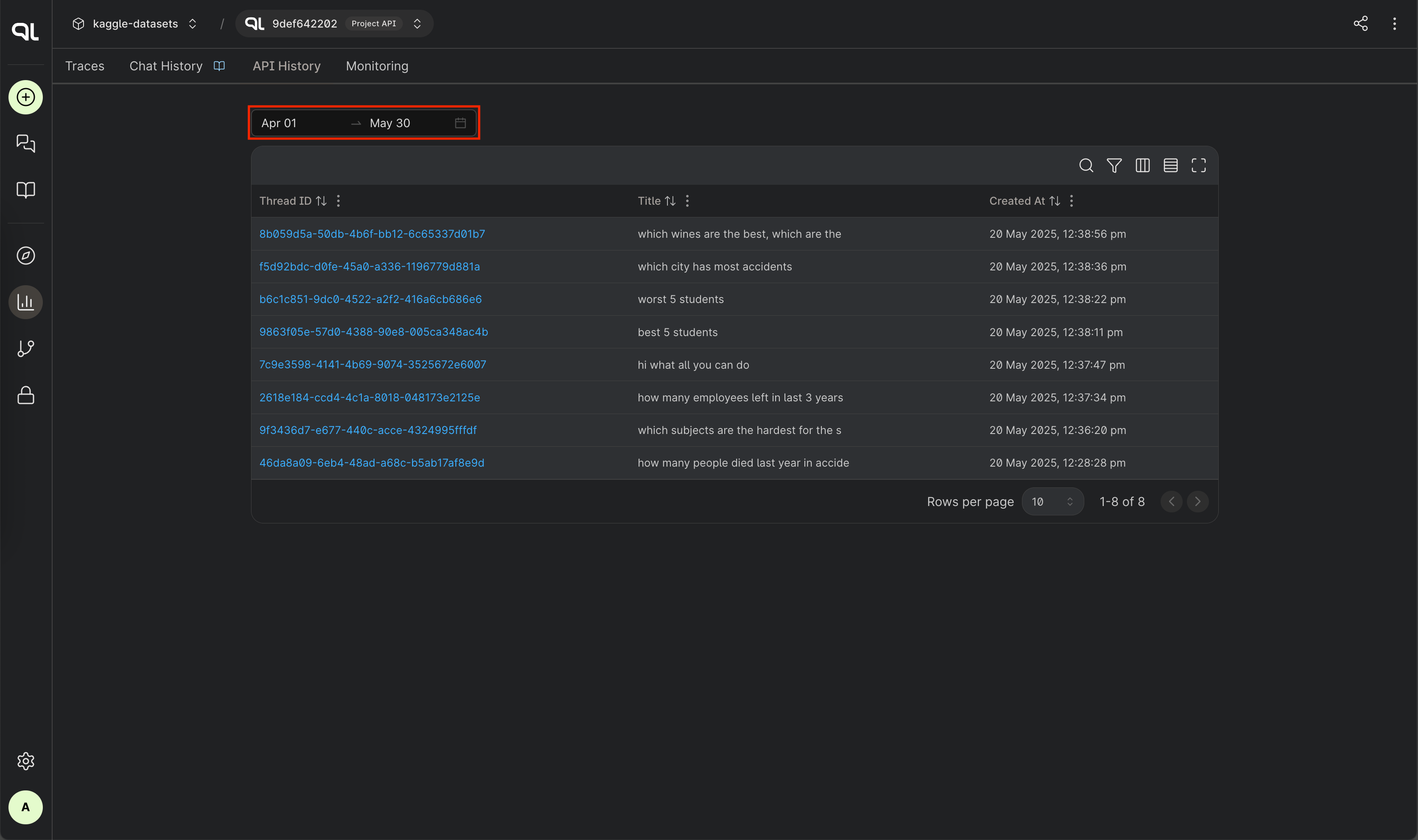Open the lock icon in the sidebar
The image size is (1418, 840).
(25, 395)
